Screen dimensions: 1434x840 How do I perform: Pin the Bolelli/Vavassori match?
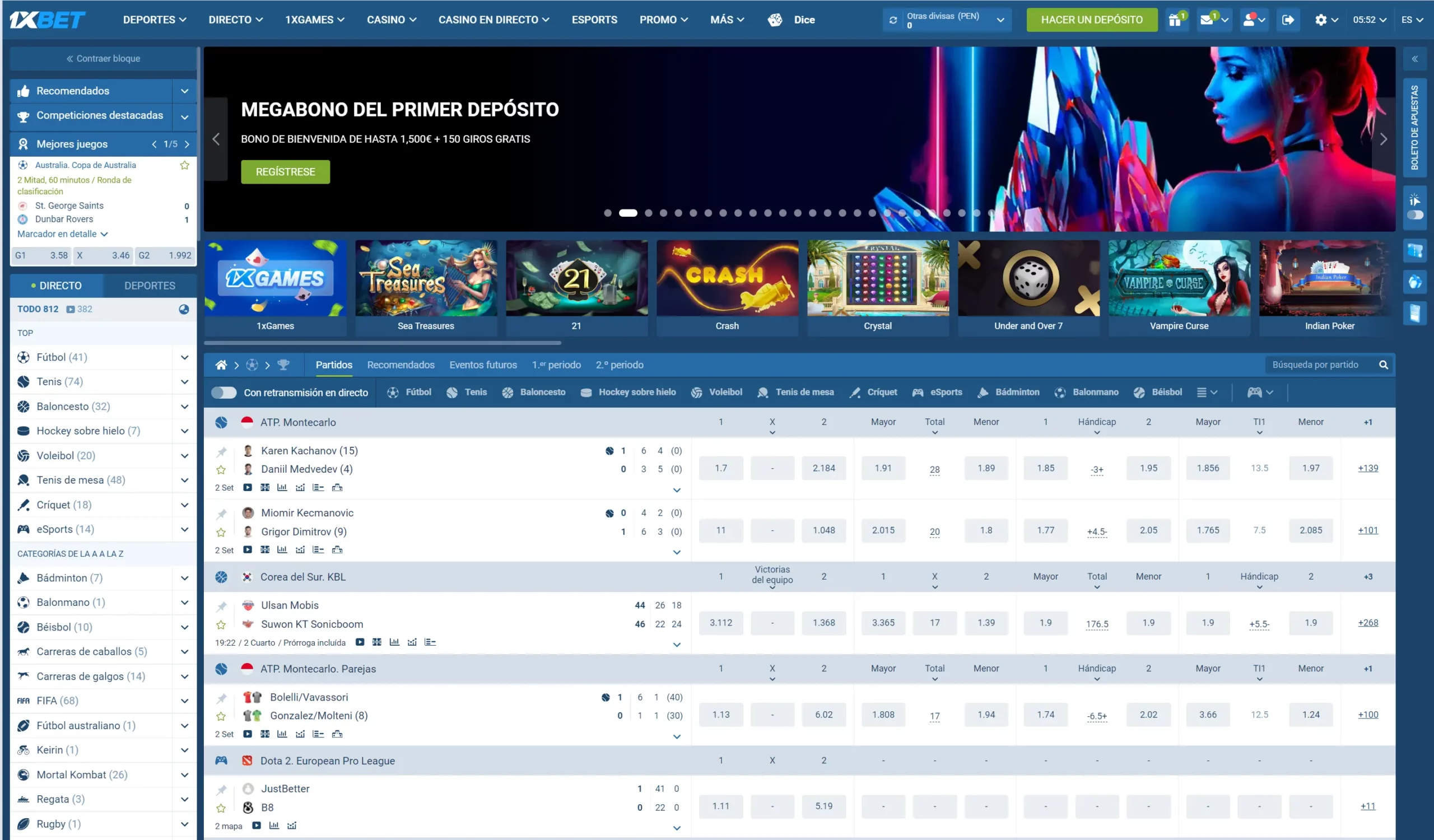(x=221, y=698)
